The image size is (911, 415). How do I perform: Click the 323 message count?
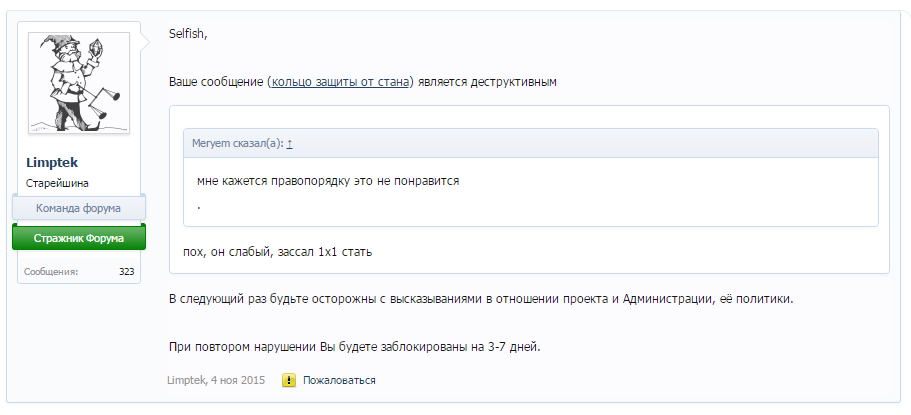(x=126, y=271)
